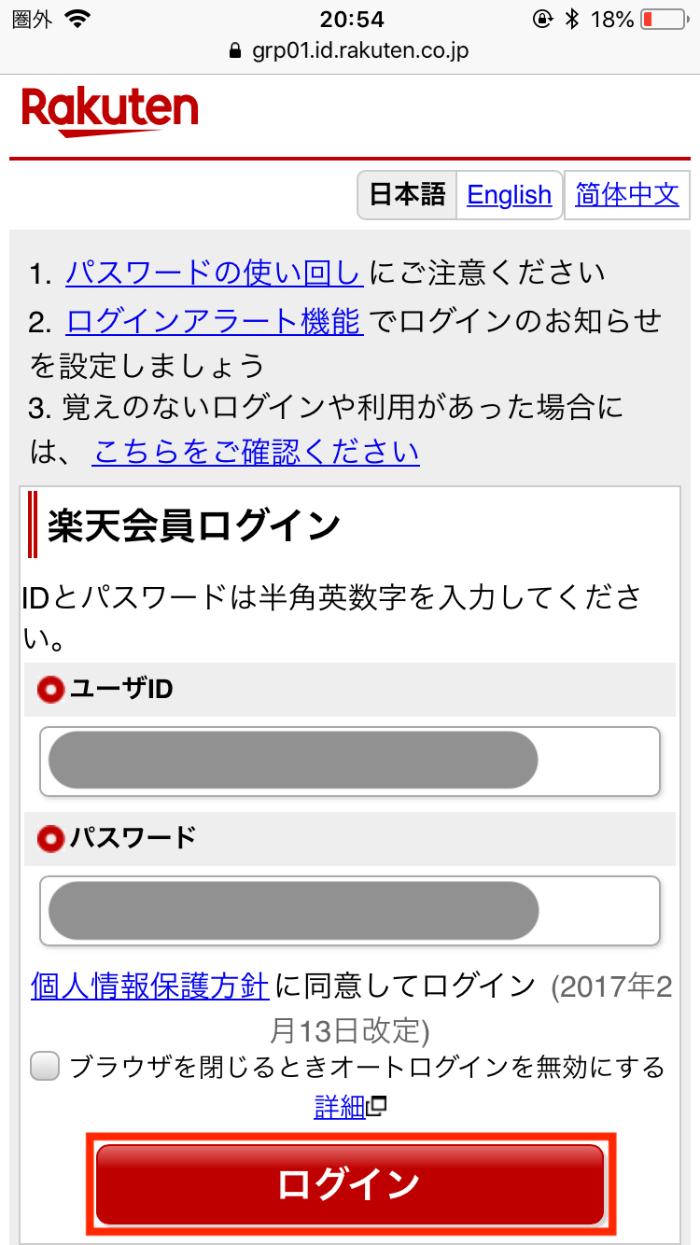
Task: Tap the Bluetooth status icon
Action: pos(572,19)
